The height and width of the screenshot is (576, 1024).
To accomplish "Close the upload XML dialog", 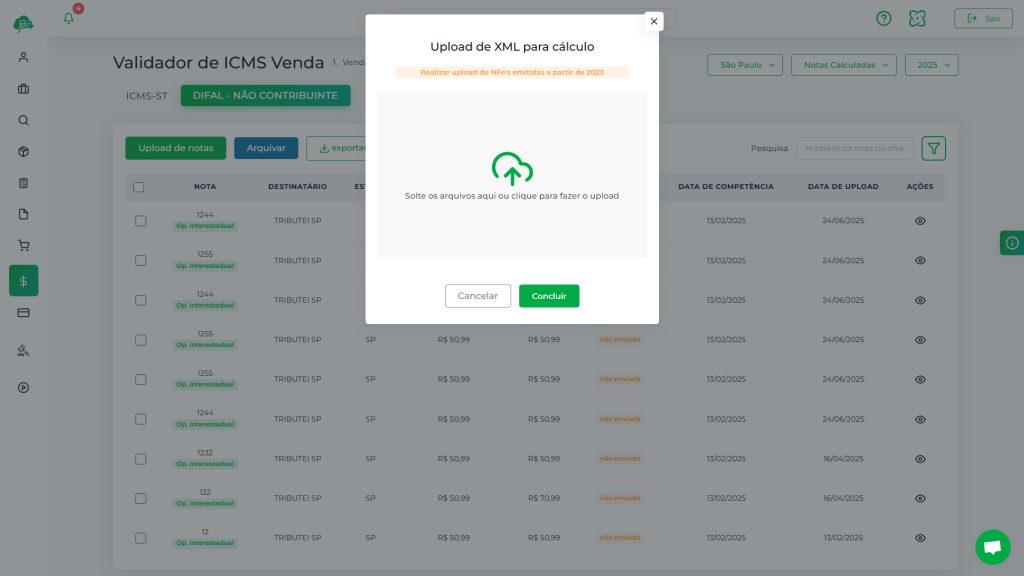I will pos(653,21).
